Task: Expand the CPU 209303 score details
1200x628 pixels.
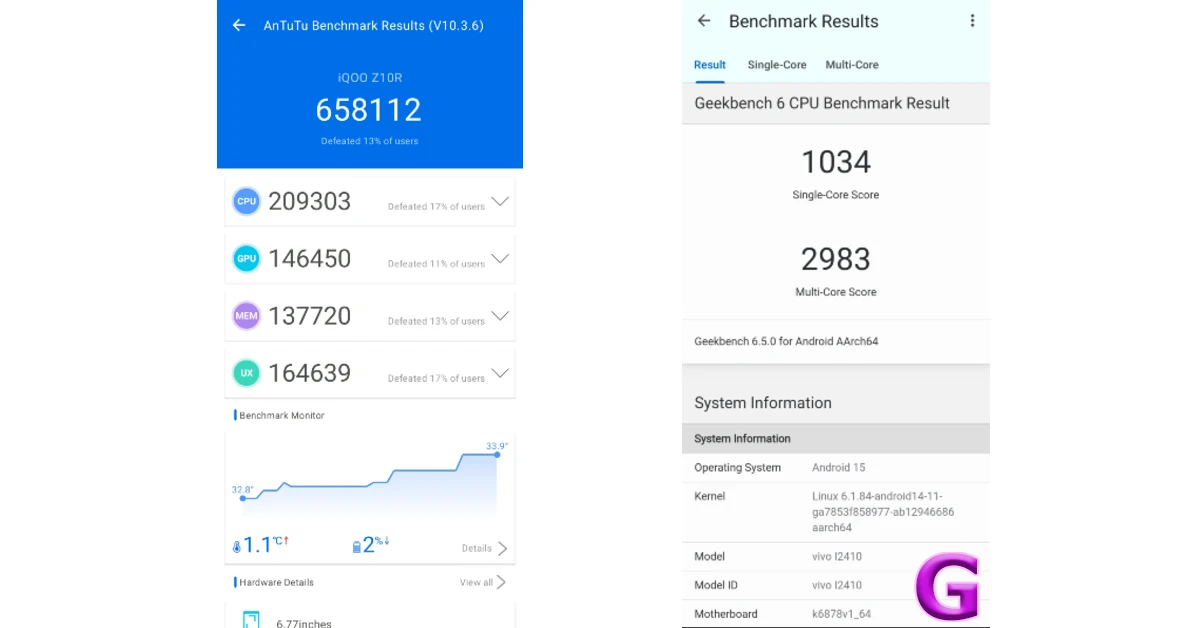Action: [500, 201]
